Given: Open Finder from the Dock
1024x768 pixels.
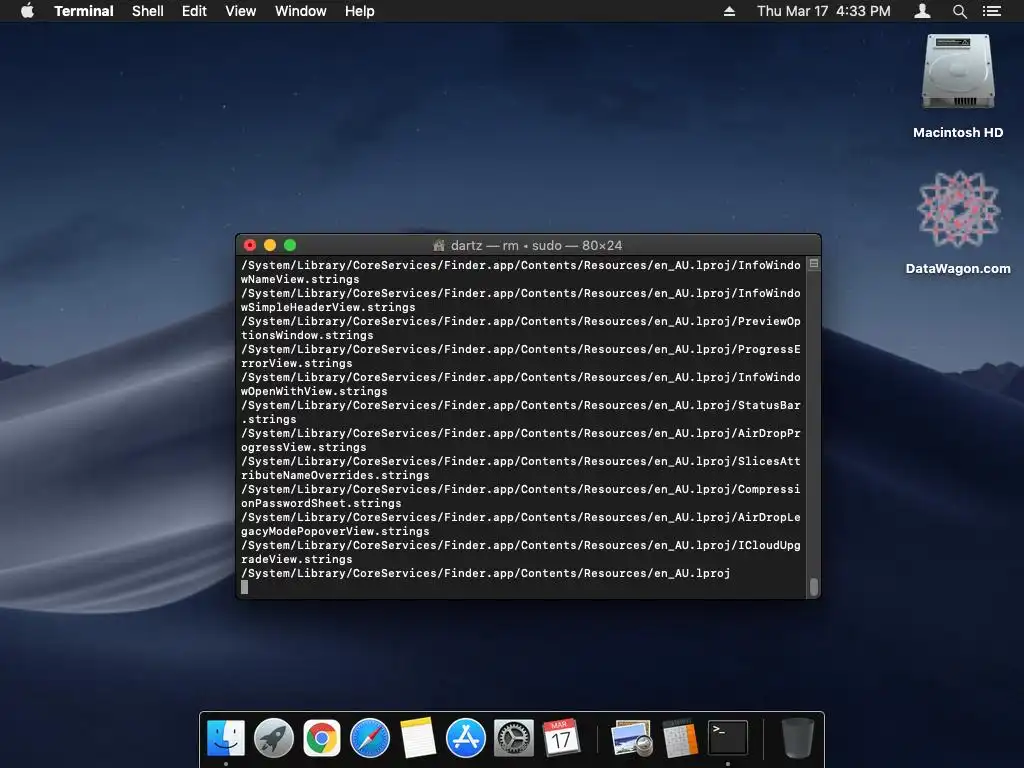Looking at the screenshot, I should [x=226, y=738].
